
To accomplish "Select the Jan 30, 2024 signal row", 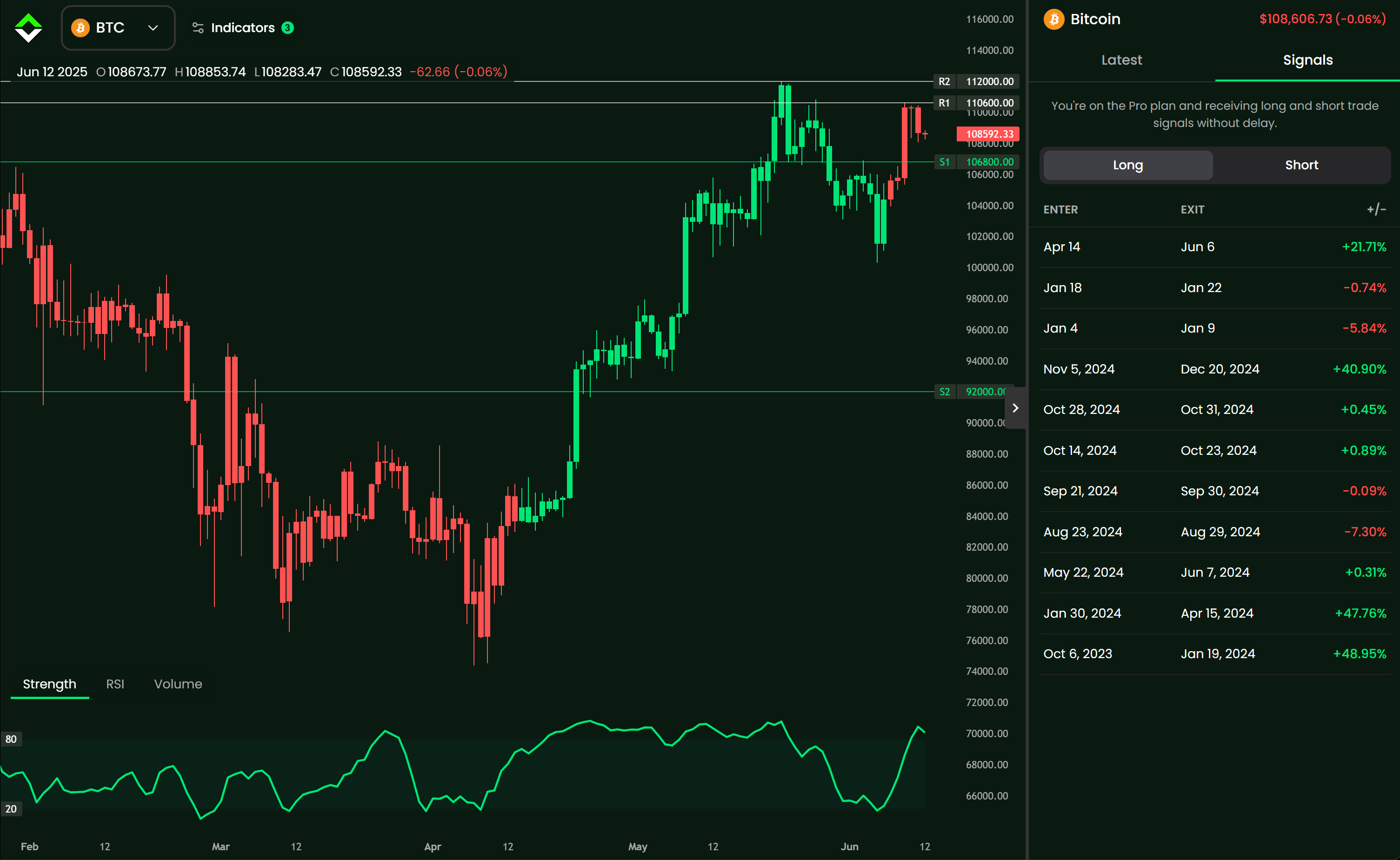I will [1214, 613].
